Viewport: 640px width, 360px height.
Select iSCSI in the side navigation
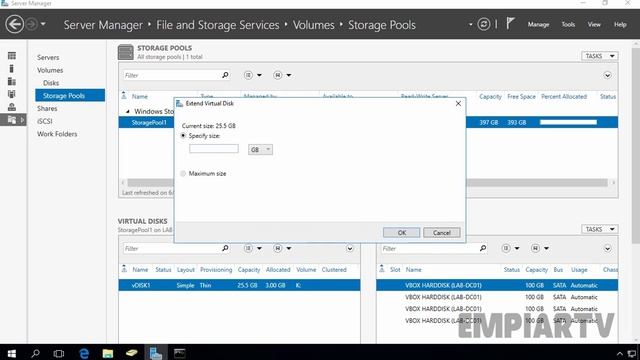coord(44,121)
